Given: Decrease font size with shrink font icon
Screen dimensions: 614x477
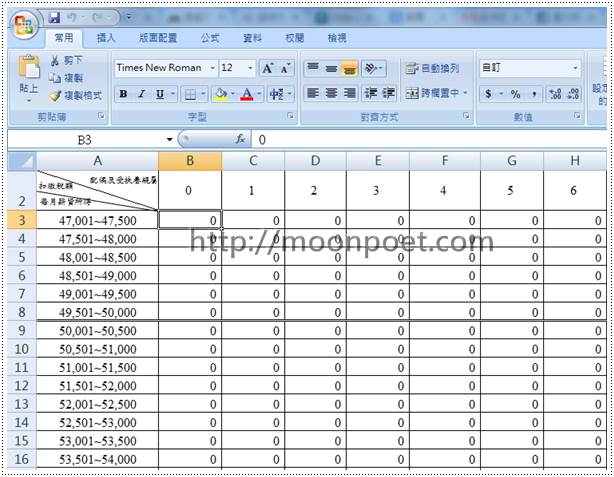Looking at the screenshot, I should point(285,69).
